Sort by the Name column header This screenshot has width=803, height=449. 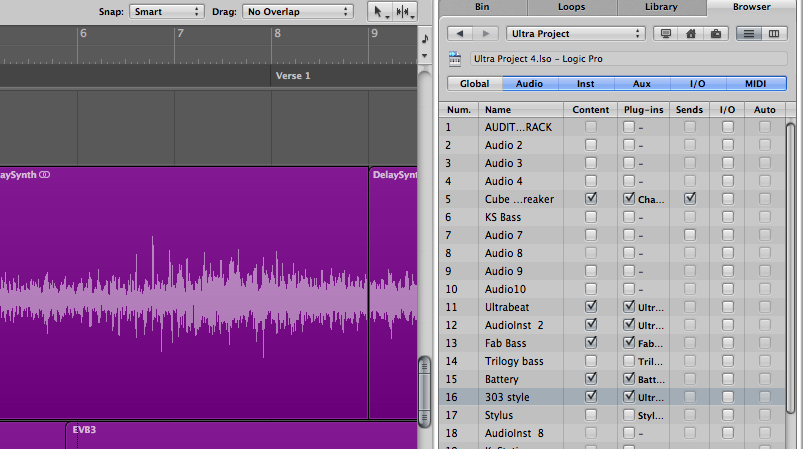(x=521, y=110)
